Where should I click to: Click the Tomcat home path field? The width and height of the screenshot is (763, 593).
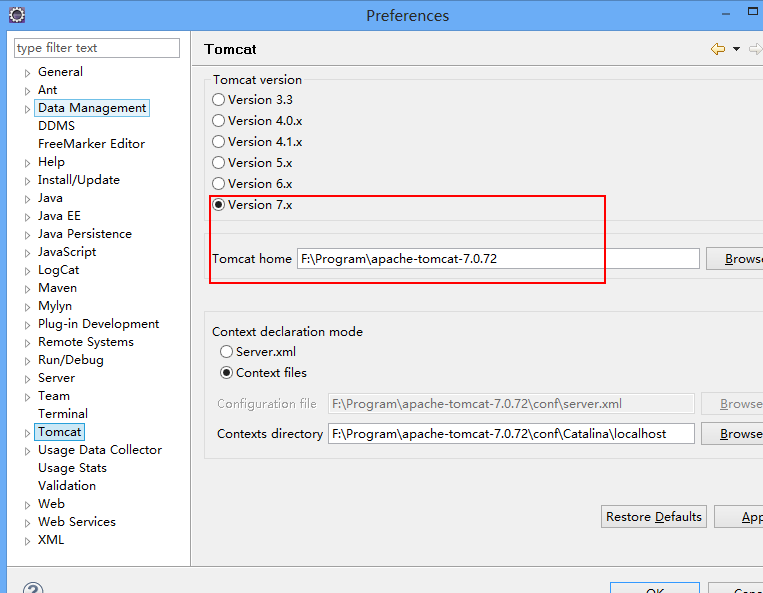(x=498, y=259)
